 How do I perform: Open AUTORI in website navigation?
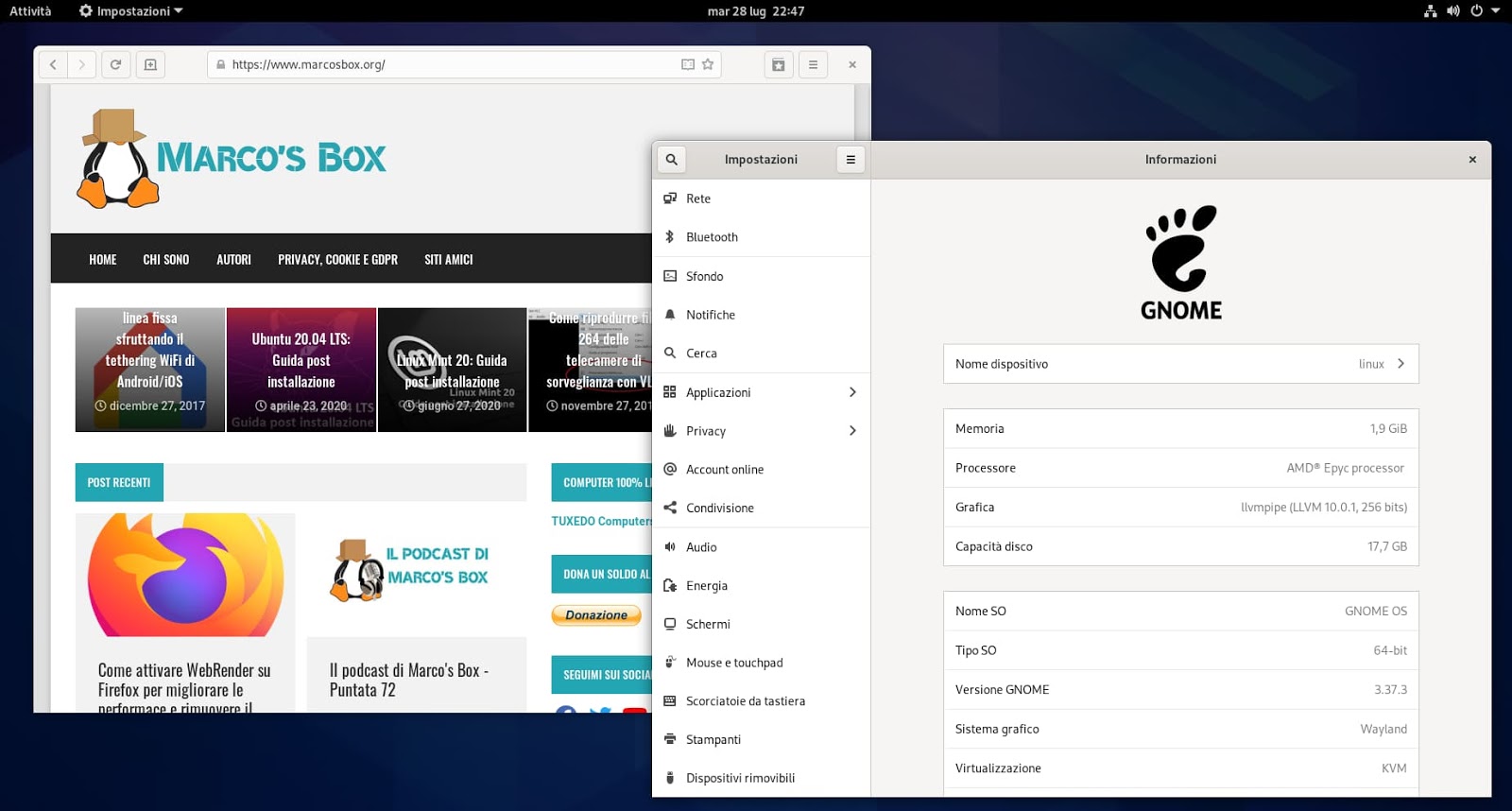(x=233, y=259)
